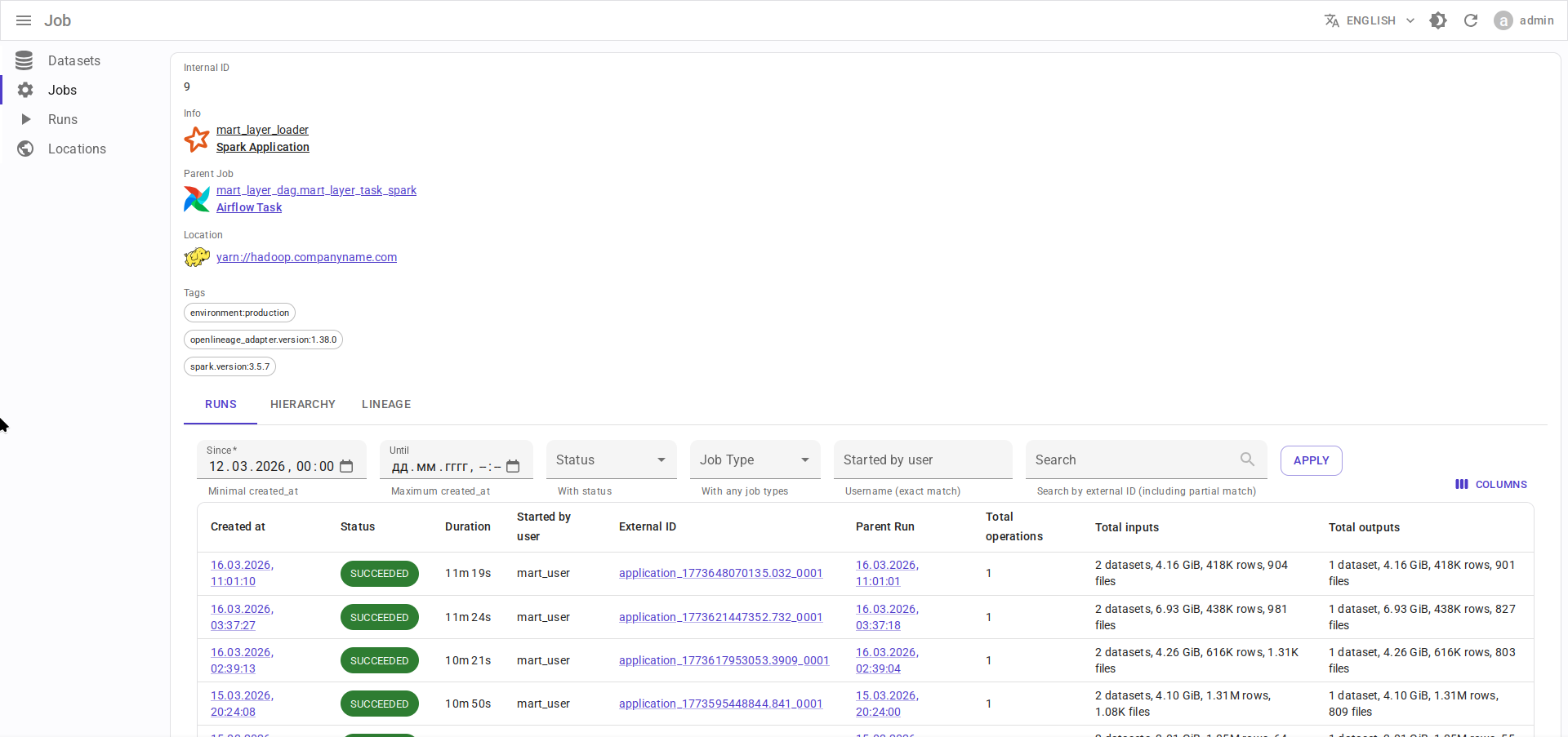
Task: Open parent run 15.03.2026, 20:24:00
Action: [887, 704]
